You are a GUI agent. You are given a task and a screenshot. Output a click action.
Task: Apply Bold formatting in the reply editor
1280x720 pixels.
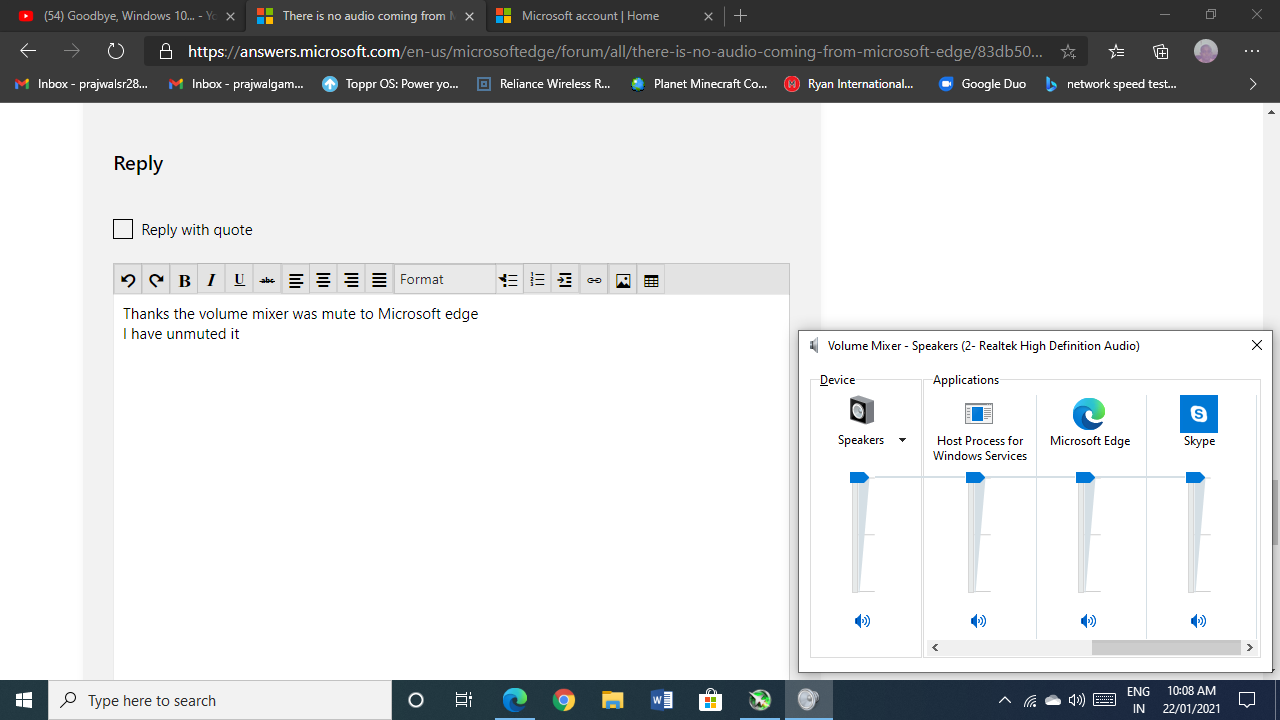pyautogui.click(x=184, y=280)
